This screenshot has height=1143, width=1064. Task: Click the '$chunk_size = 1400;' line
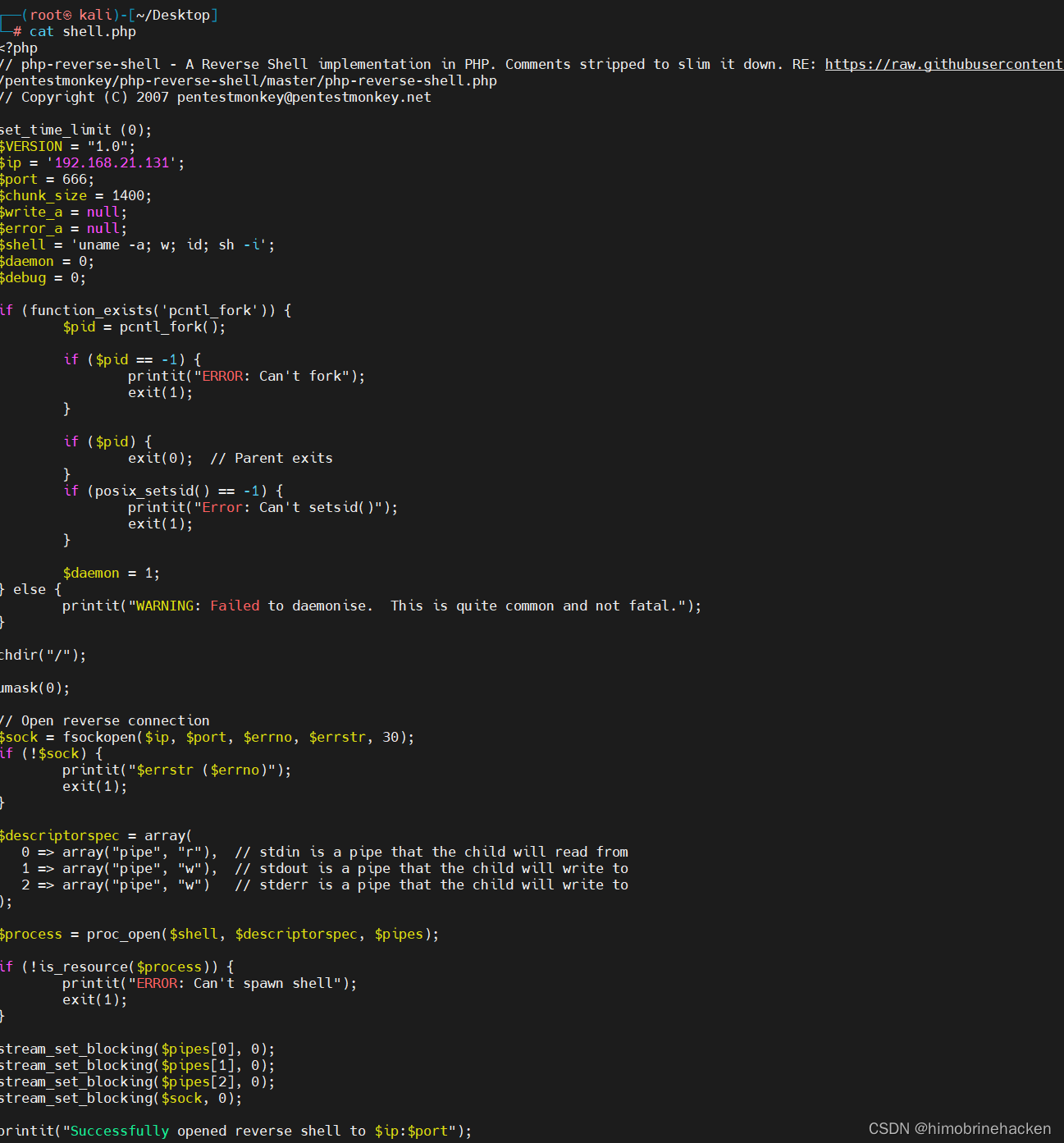75,195
